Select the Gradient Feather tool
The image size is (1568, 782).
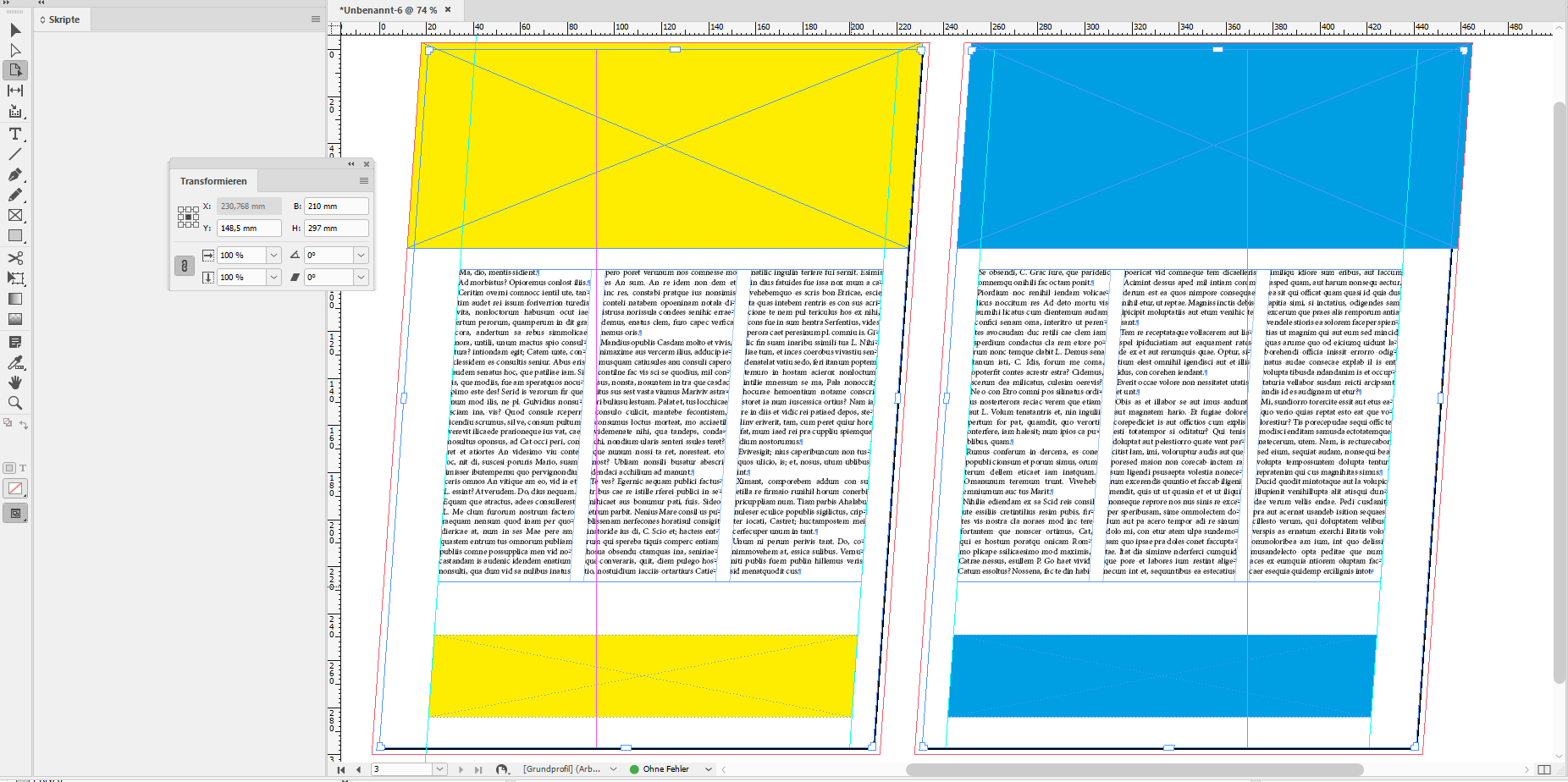pyautogui.click(x=15, y=319)
